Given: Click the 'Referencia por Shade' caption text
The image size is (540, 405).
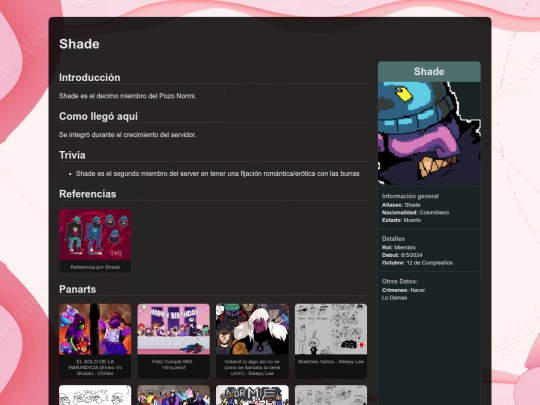Looking at the screenshot, I should (x=95, y=267).
